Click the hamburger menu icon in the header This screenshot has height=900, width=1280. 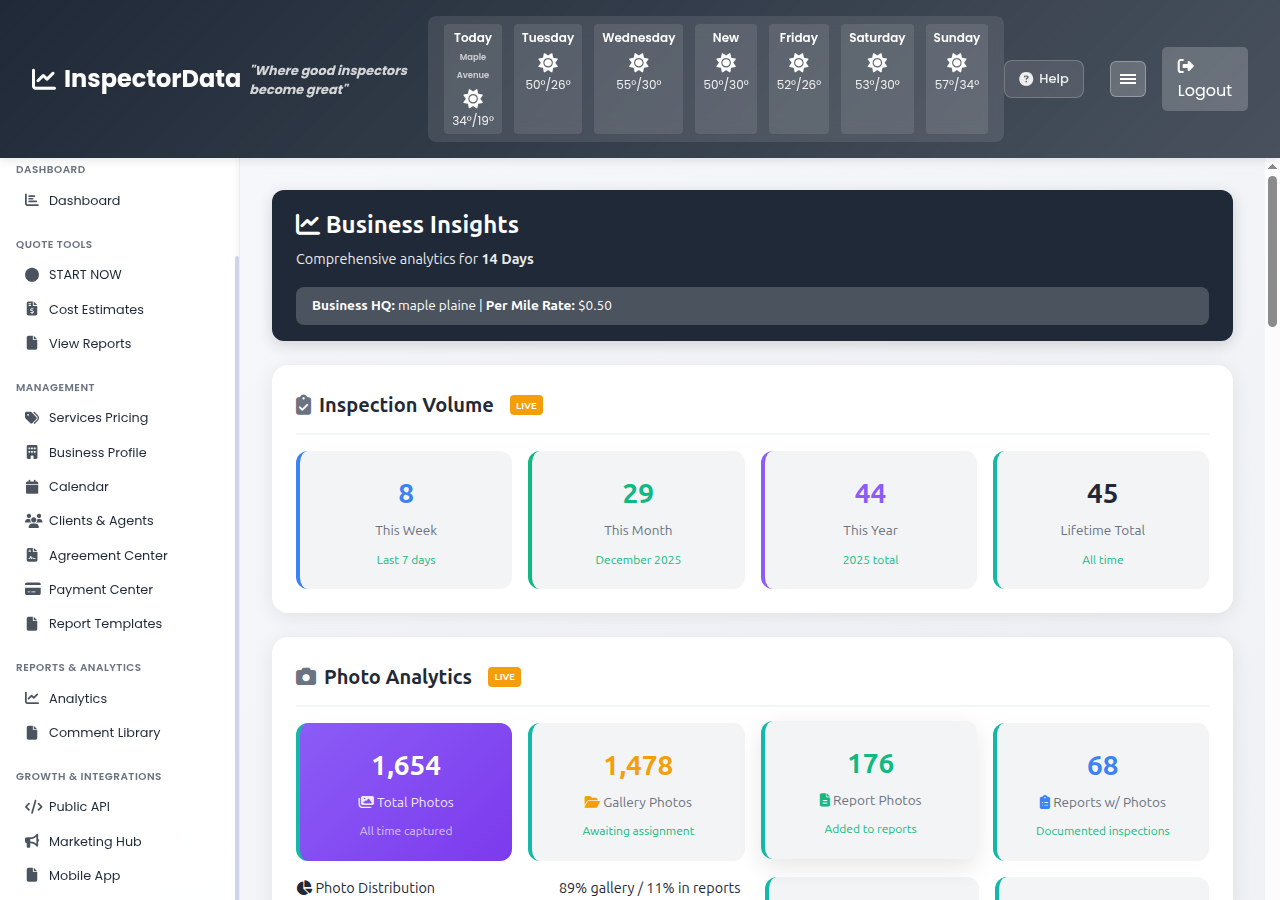pos(1127,78)
